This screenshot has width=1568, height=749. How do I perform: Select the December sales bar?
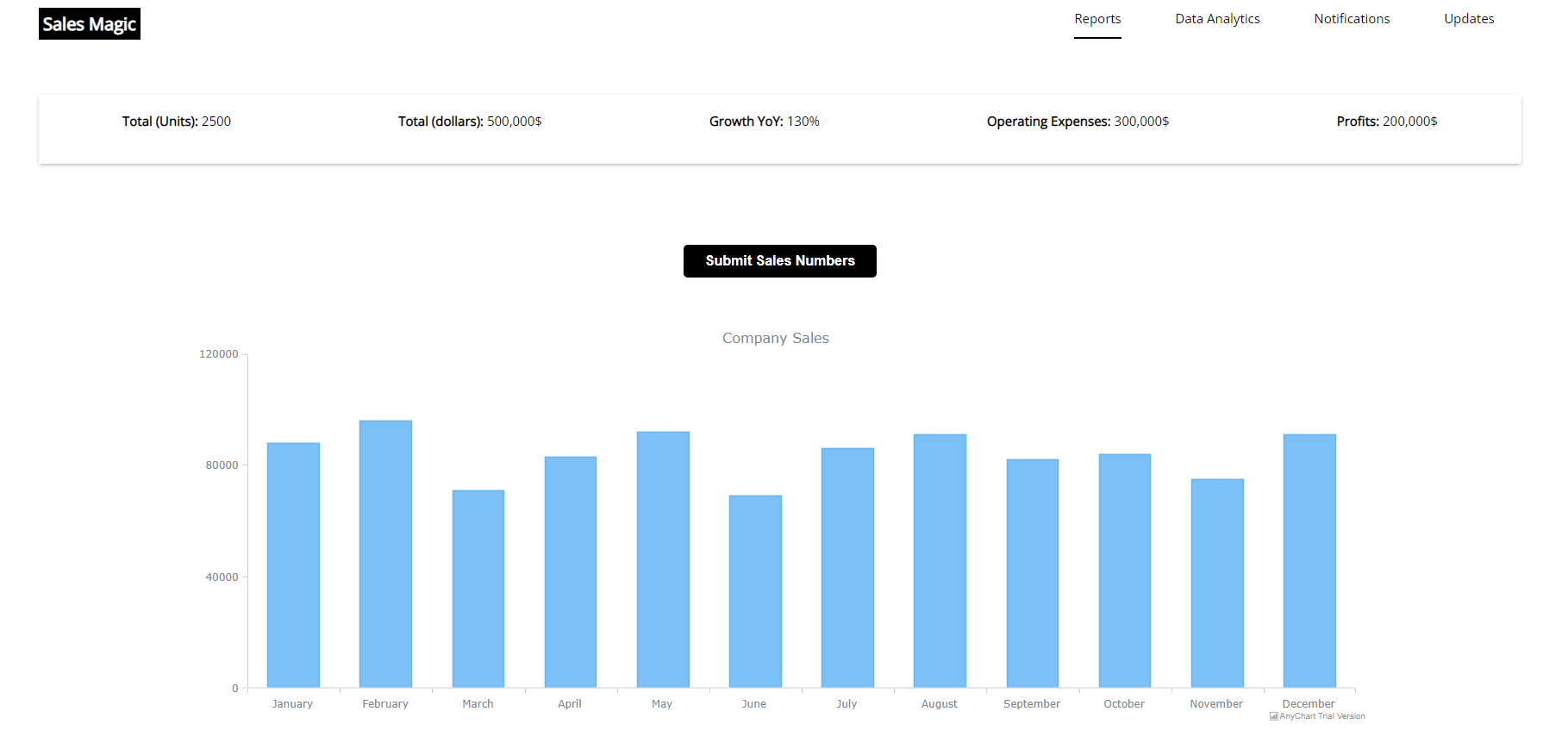[1309, 560]
